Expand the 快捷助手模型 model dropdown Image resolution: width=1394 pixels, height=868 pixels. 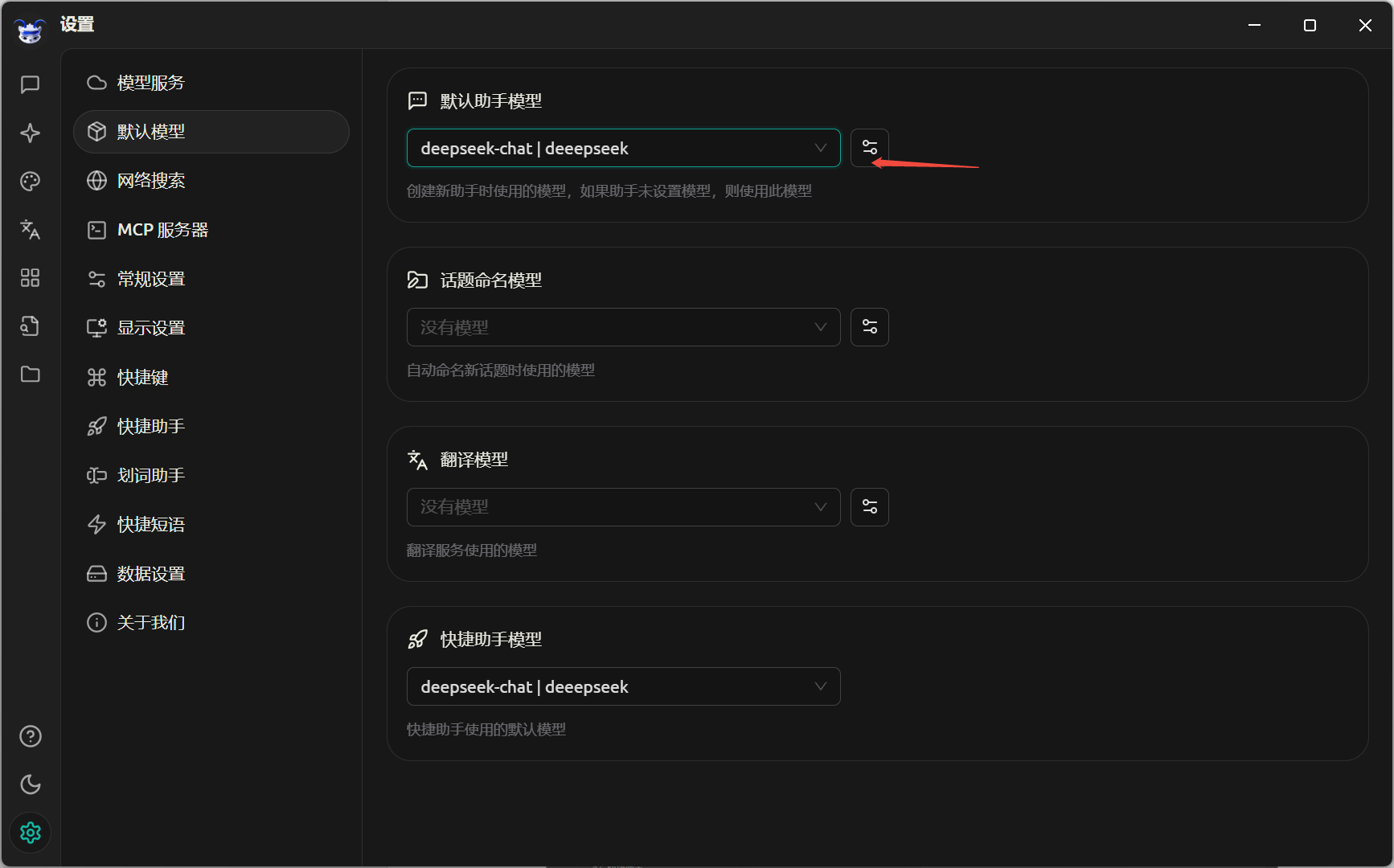(624, 686)
